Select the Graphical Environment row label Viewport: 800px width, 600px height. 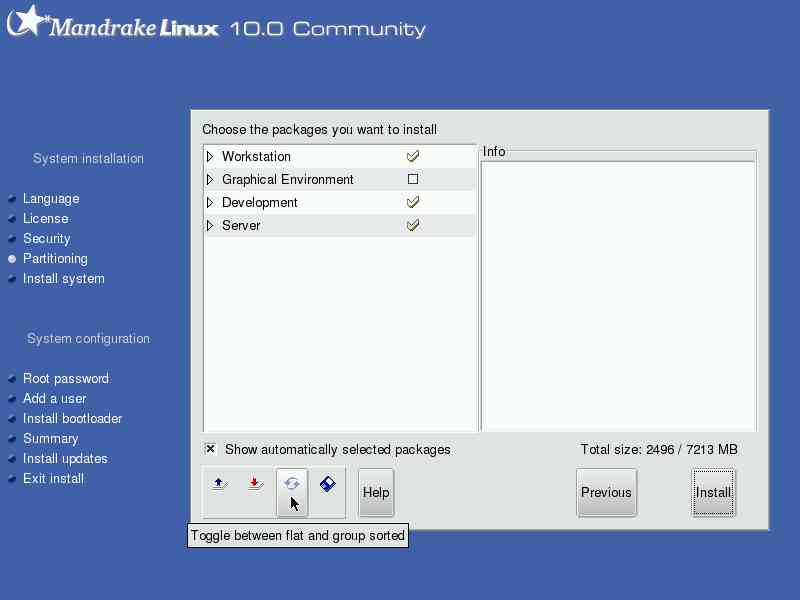[288, 180]
